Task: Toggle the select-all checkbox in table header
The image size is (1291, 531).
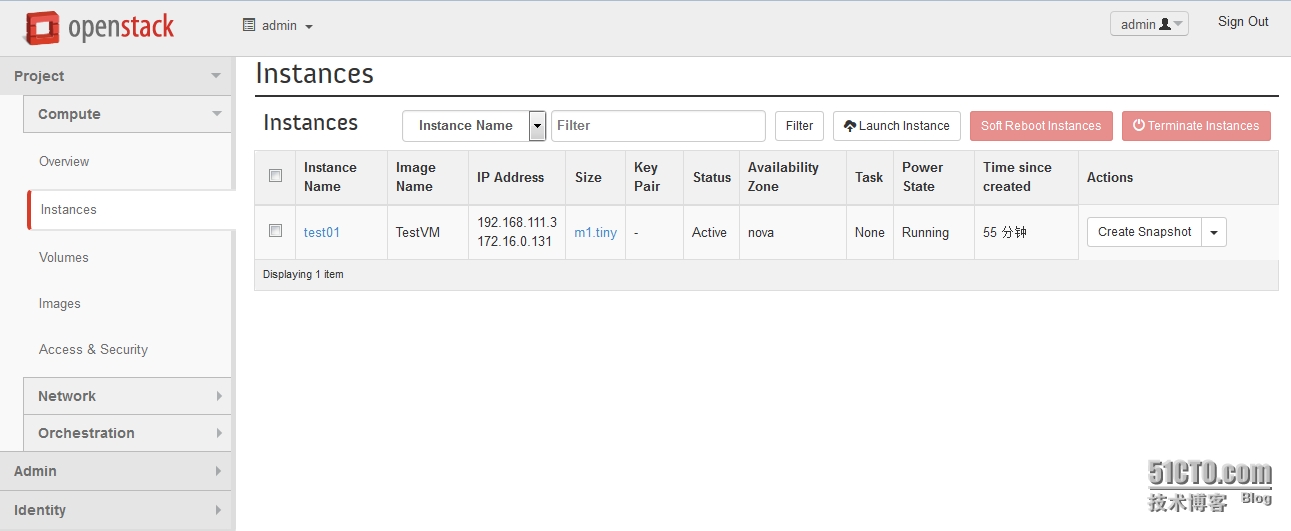Action: [276, 176]
